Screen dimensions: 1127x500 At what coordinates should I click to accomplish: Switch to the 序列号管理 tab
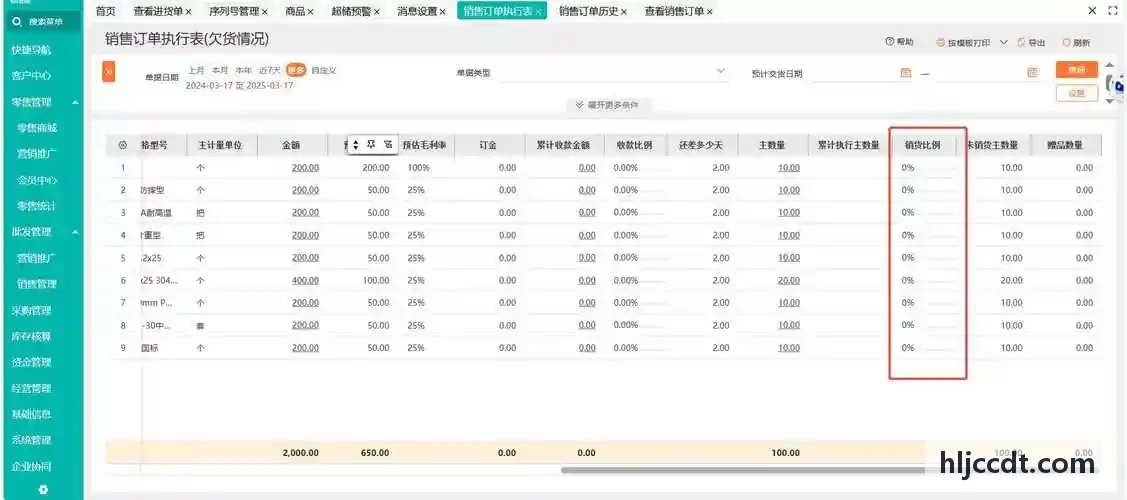(x=234, y=11)
